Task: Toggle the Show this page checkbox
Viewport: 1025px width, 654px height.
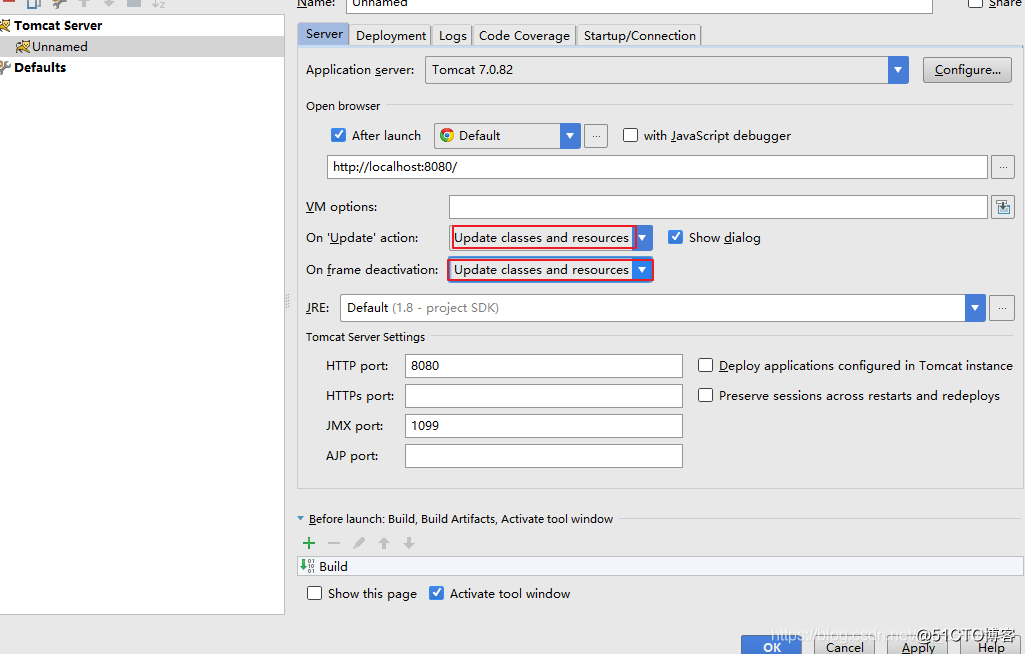Action: coord(314,593)
